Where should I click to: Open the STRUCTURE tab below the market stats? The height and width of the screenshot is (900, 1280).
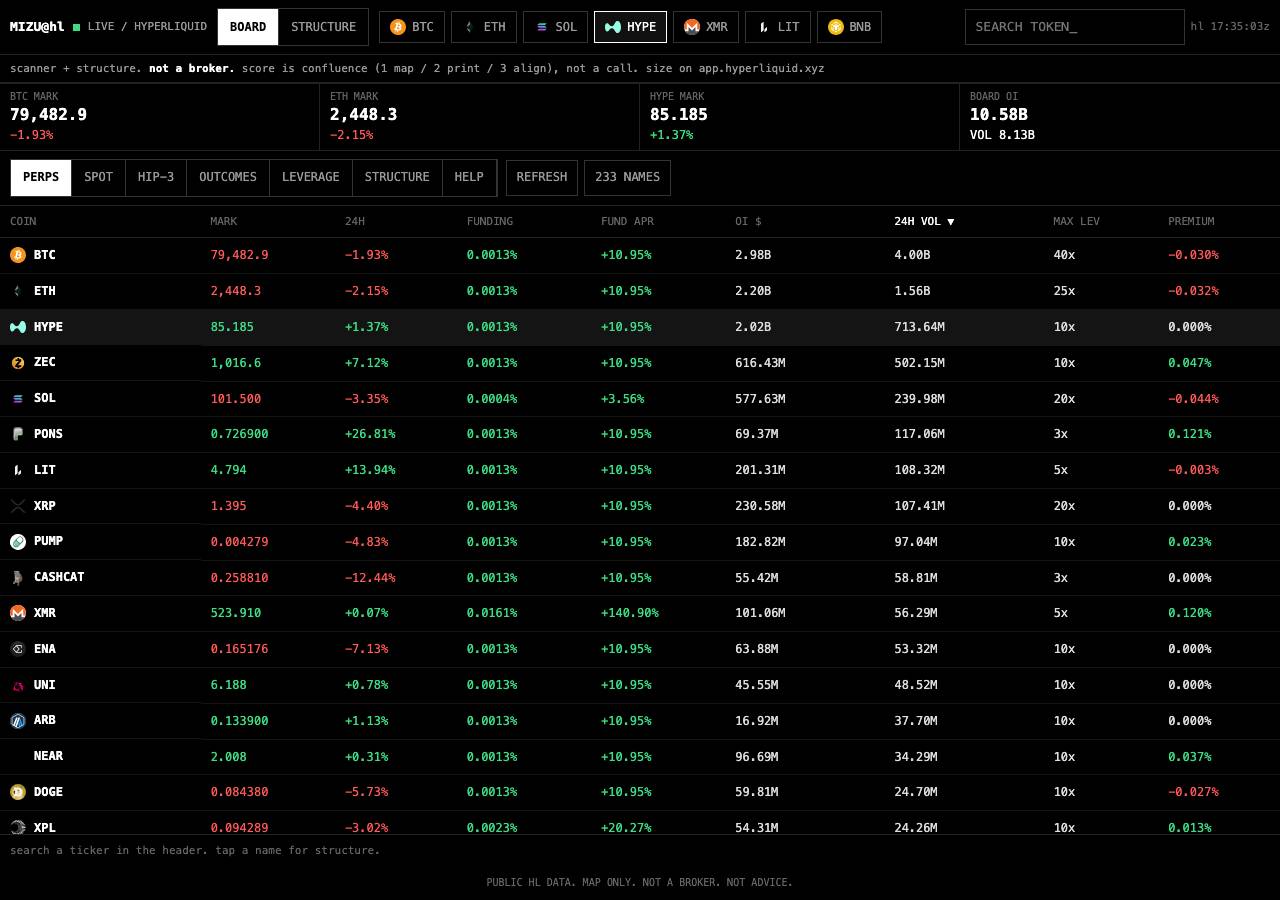(397, 177)
